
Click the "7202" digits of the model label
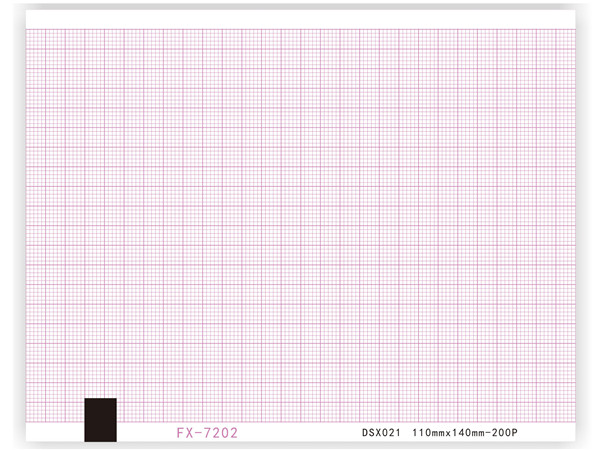pyautogui.click(x=220, y=433)
